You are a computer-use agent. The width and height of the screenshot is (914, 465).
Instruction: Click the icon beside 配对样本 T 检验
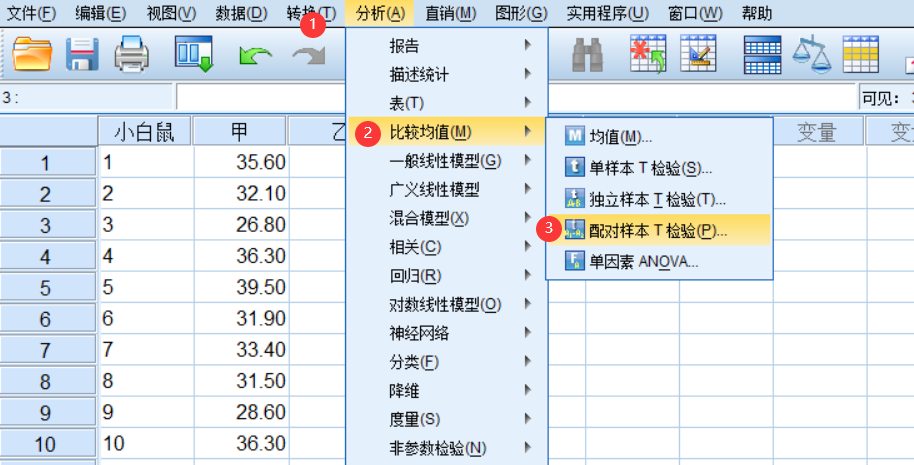[x=574, y=230]
